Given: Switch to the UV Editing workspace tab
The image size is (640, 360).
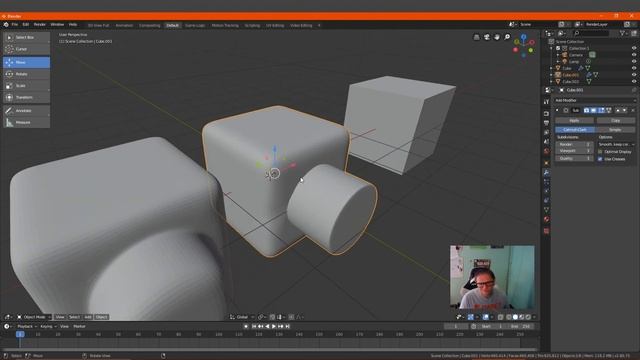Looking at the screenshot, I should pos(275,25).
